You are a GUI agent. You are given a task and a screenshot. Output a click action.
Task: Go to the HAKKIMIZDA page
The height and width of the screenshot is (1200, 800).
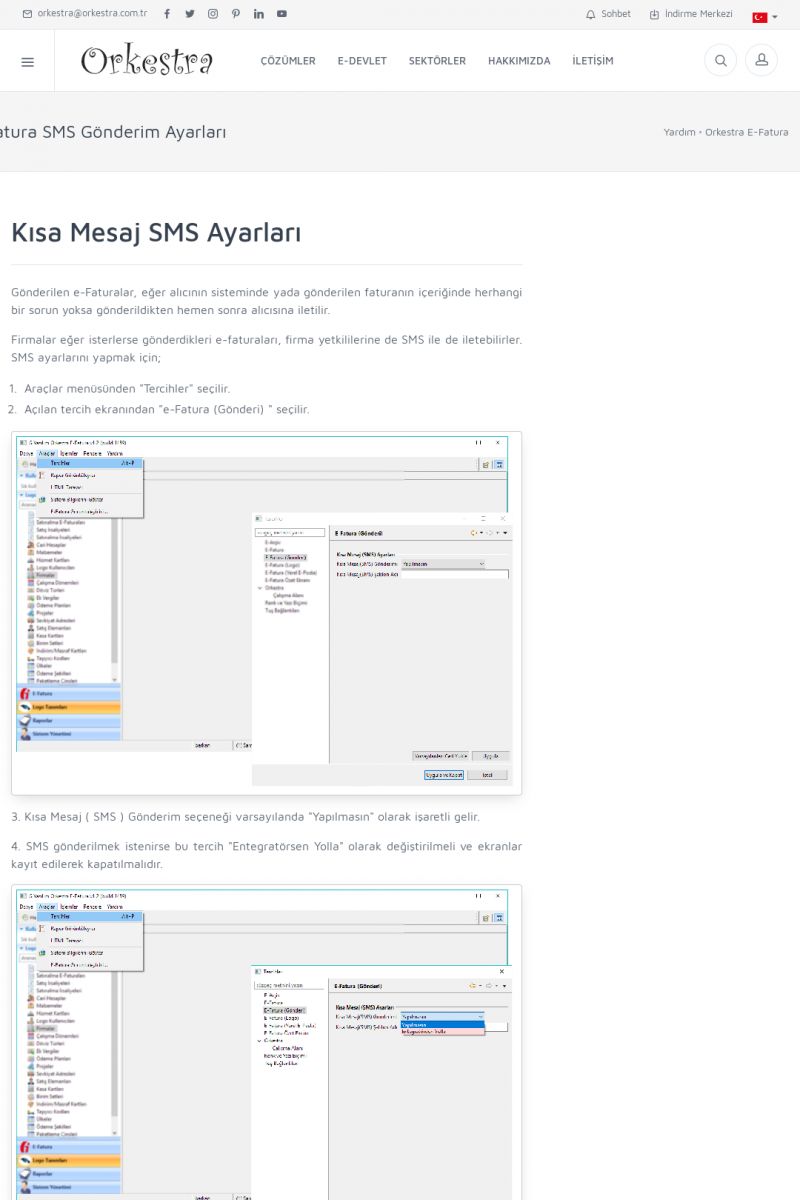pos(519,61)
